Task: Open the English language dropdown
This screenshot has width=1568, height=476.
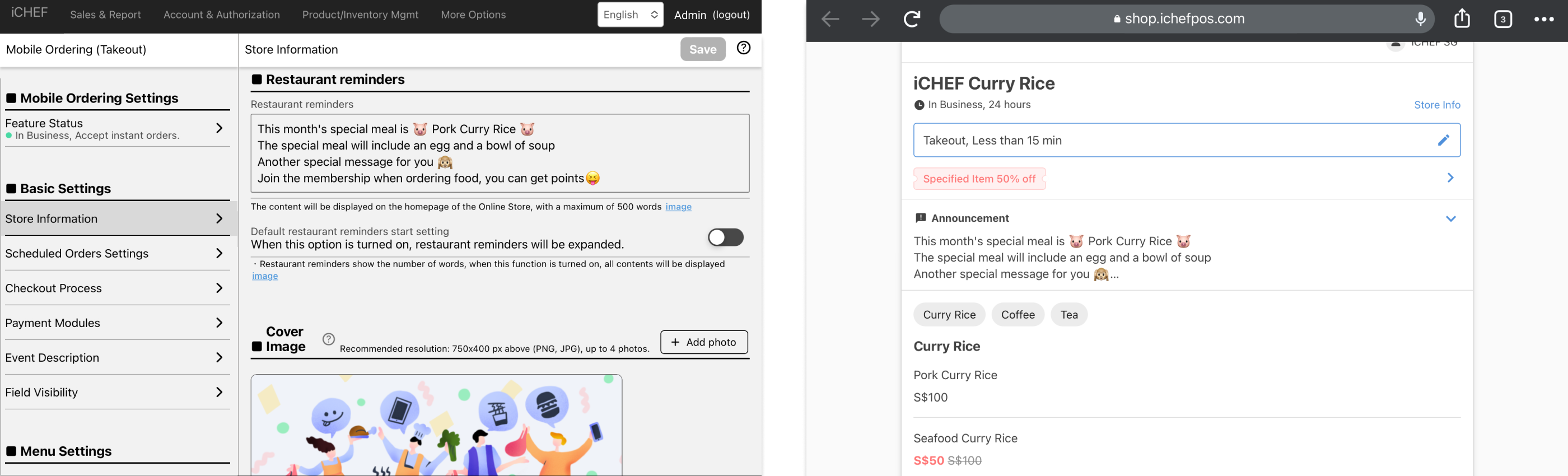Action: click(630, 15)
